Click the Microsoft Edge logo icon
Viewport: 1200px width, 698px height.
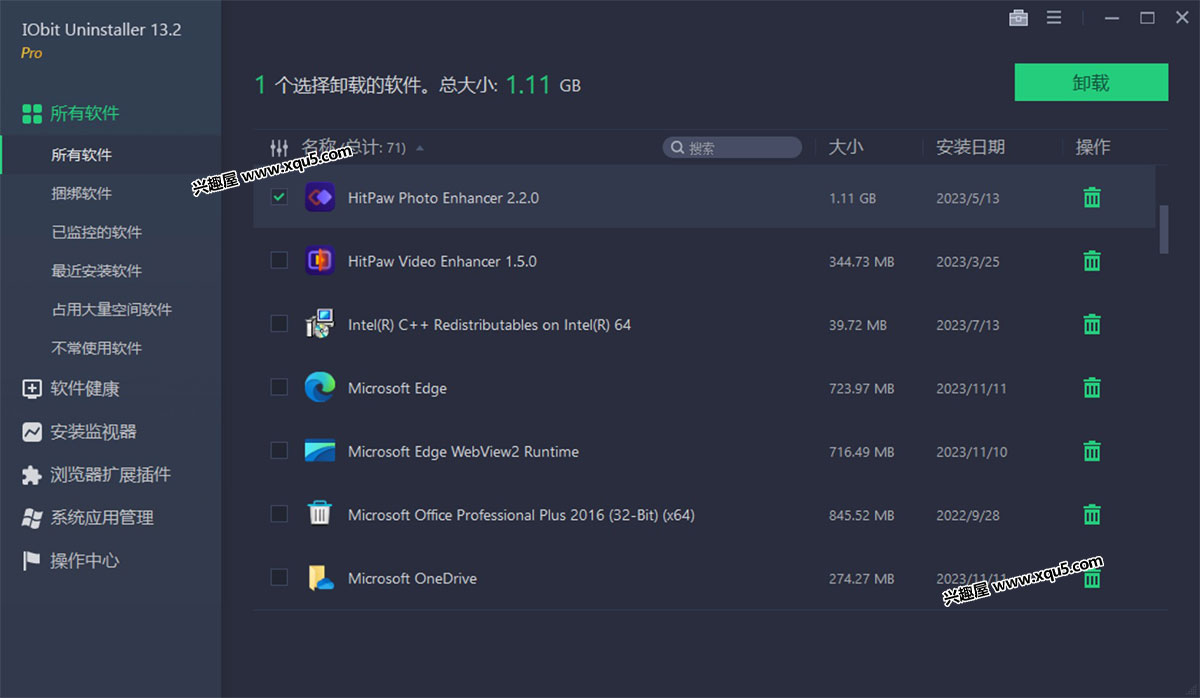pos(320,387)
